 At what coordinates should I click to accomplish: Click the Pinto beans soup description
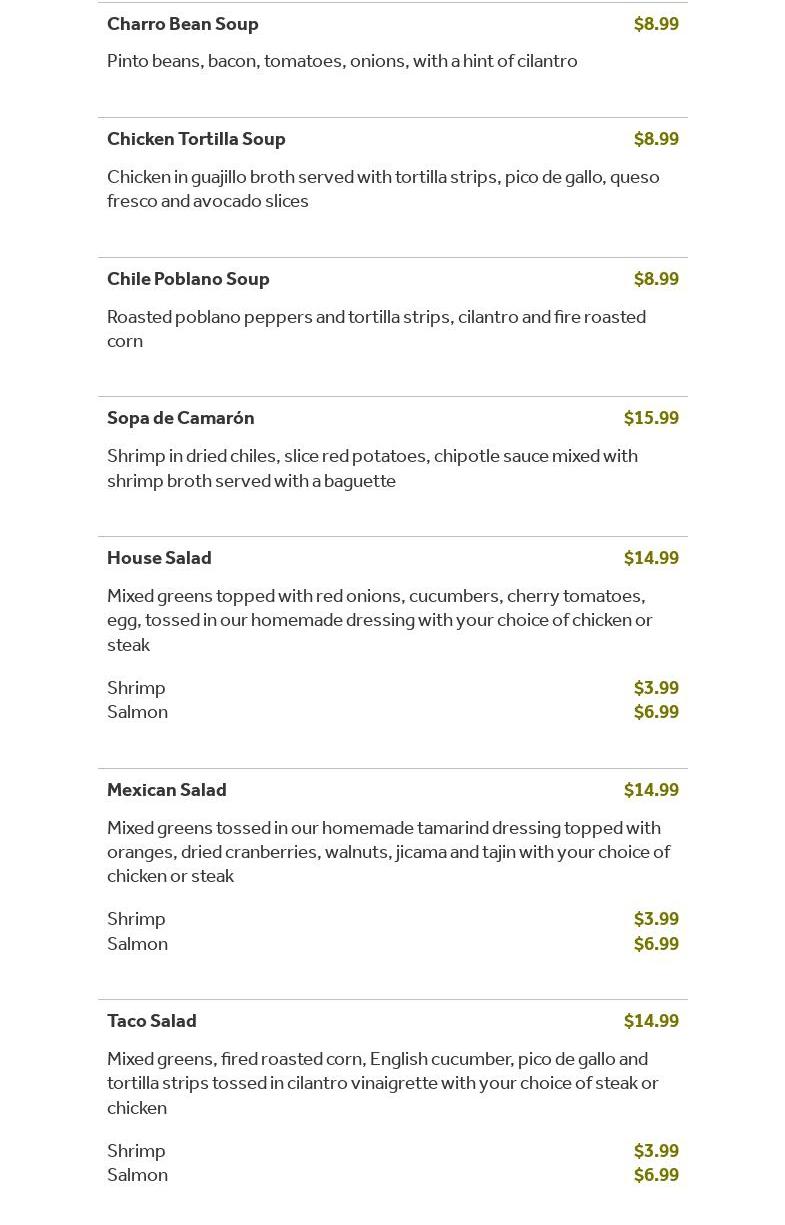pyautogui.click(x=342, y=61)
